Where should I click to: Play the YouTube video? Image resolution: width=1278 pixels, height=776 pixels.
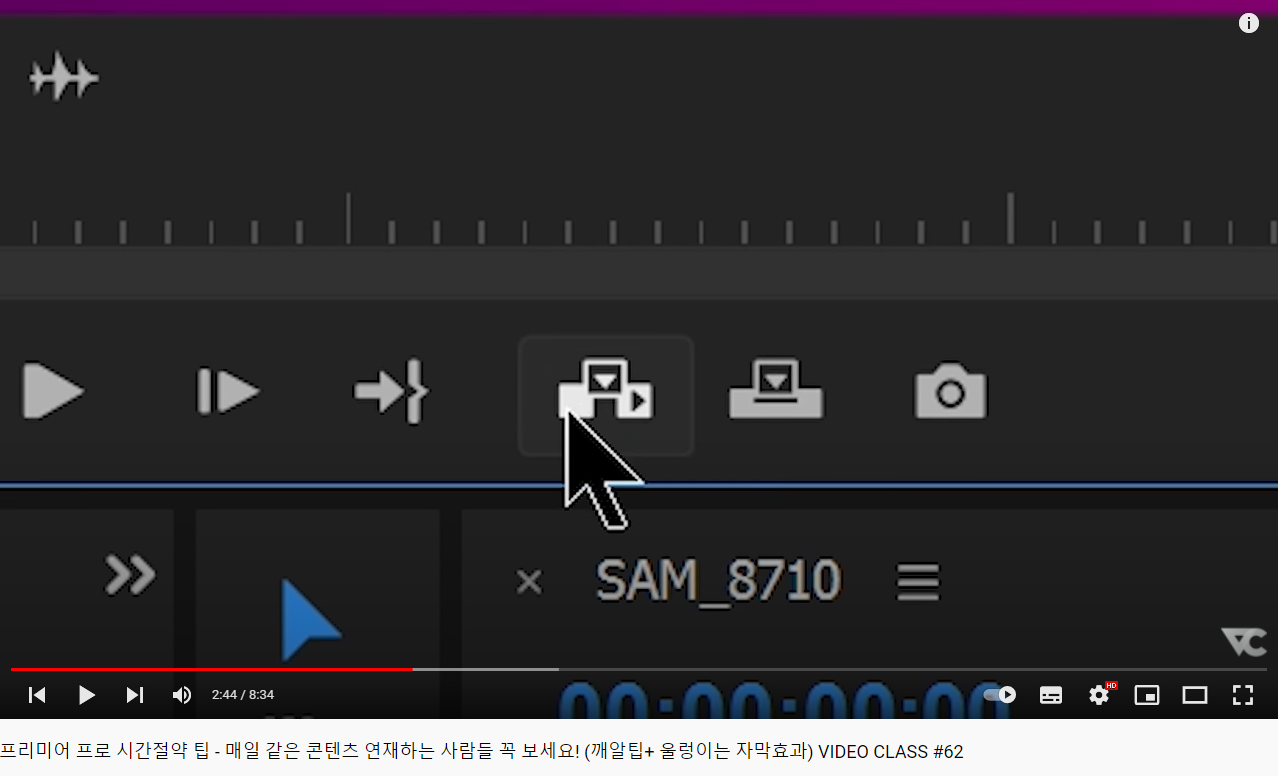click(87, 694)
